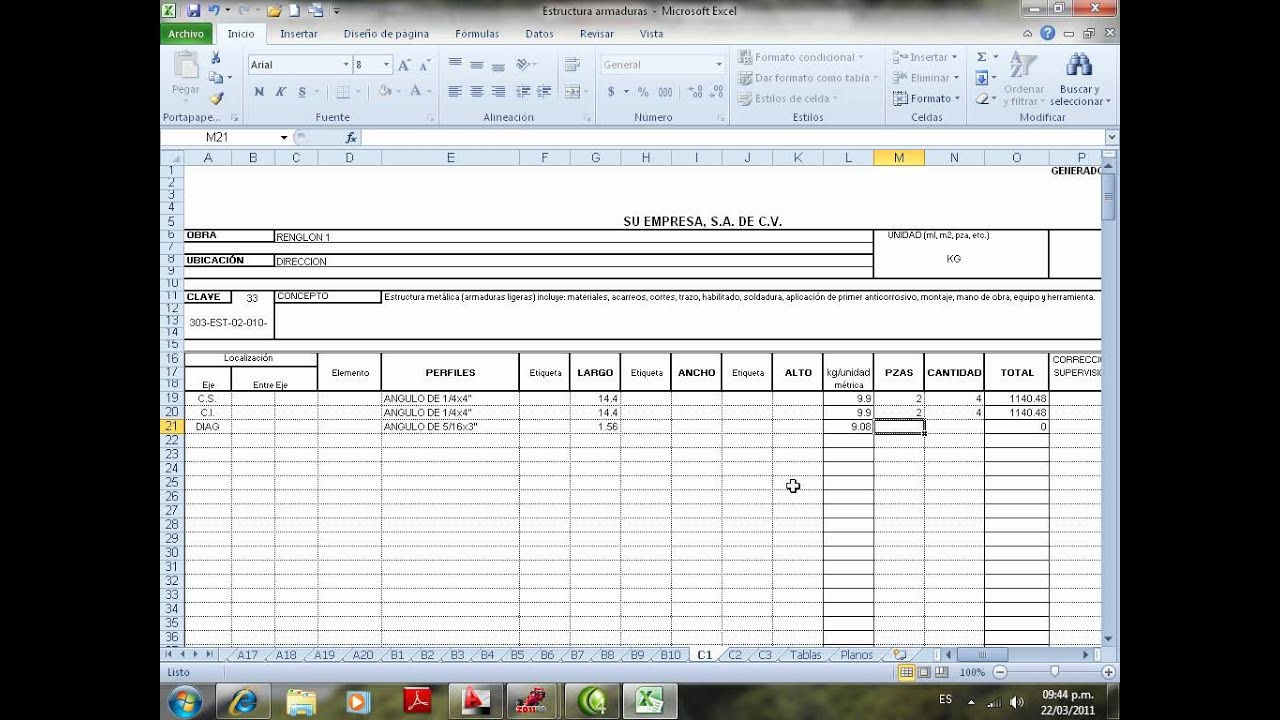1280x720 pixels.
Task: Click the Name Box showing M21
Action: pos(219,137)
